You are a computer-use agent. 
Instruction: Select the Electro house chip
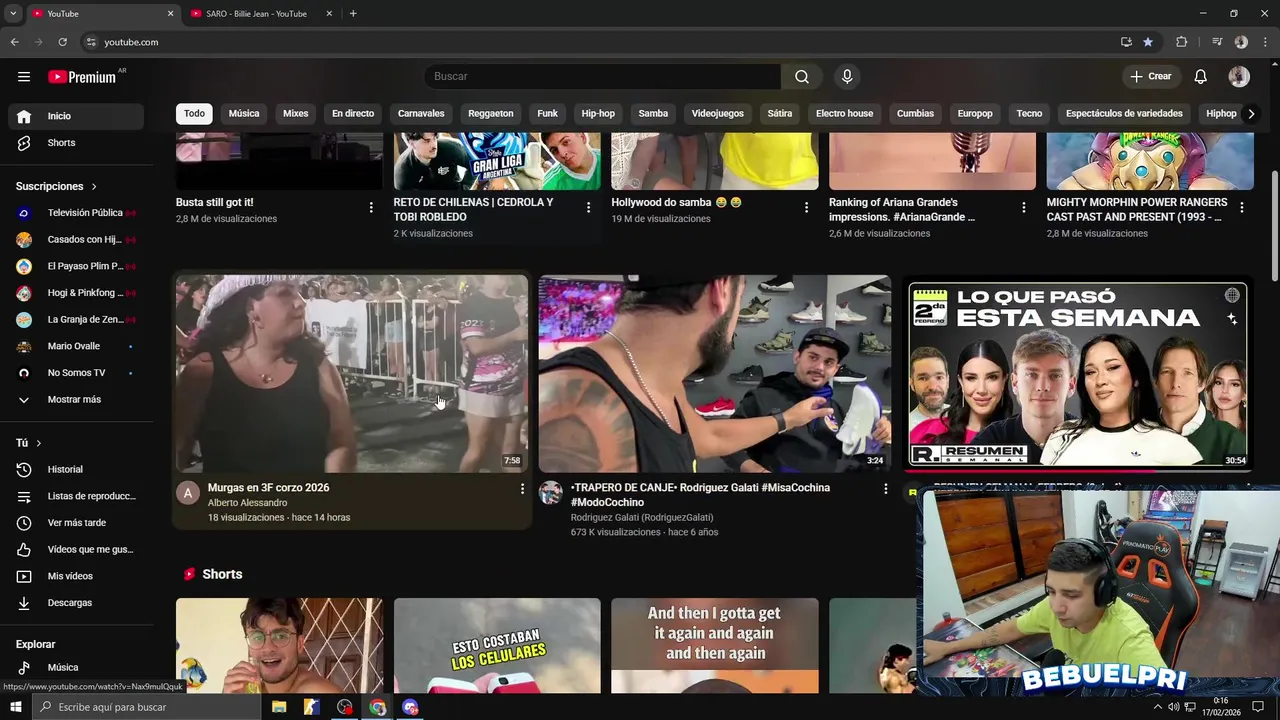click(844, 114)
